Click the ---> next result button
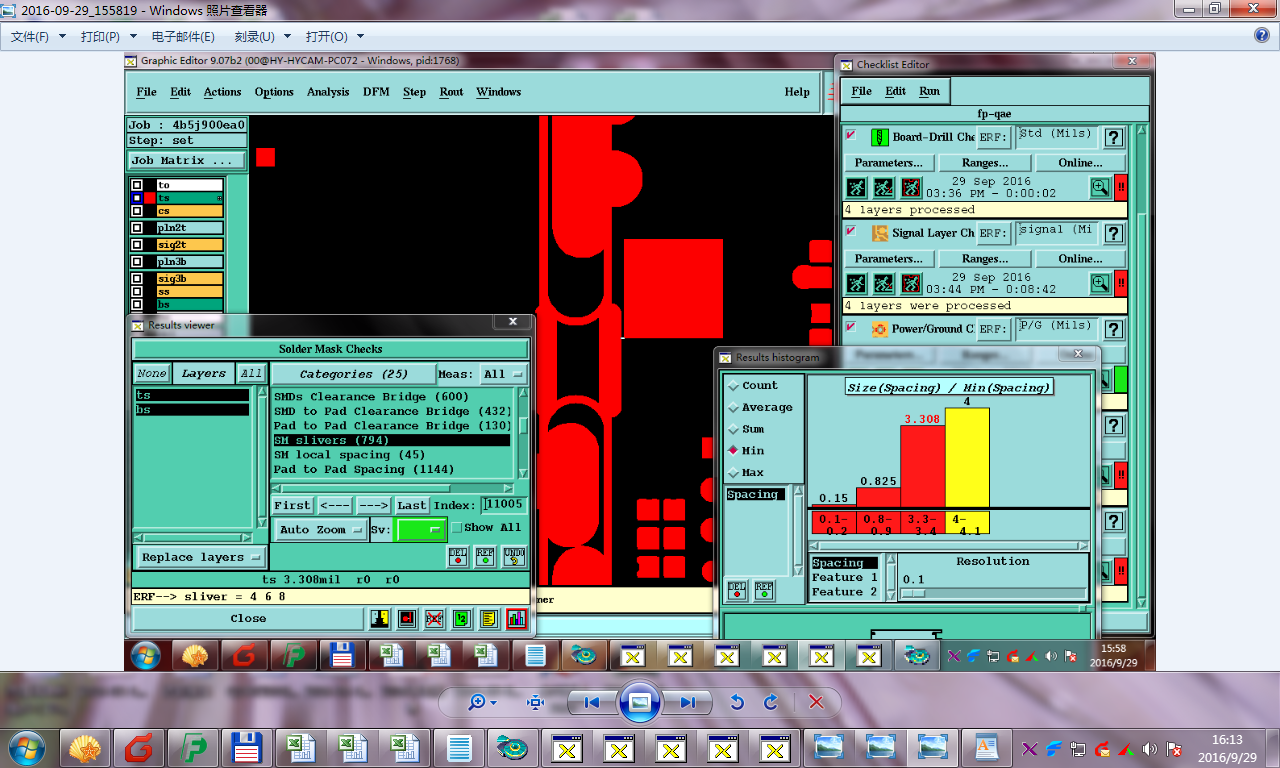This screenshot has width=1280, height=768. pyautogui.click(x=373, y=505)
